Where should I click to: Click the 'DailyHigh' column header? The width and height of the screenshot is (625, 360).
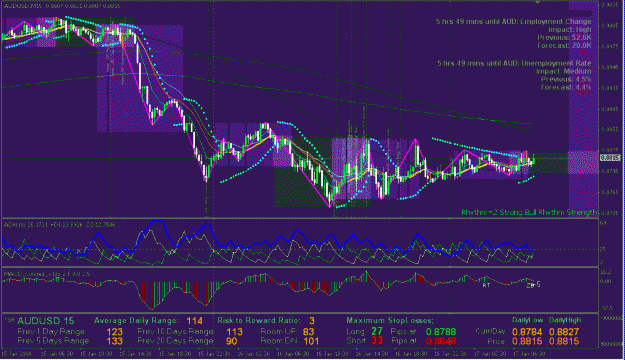(565, 320)
